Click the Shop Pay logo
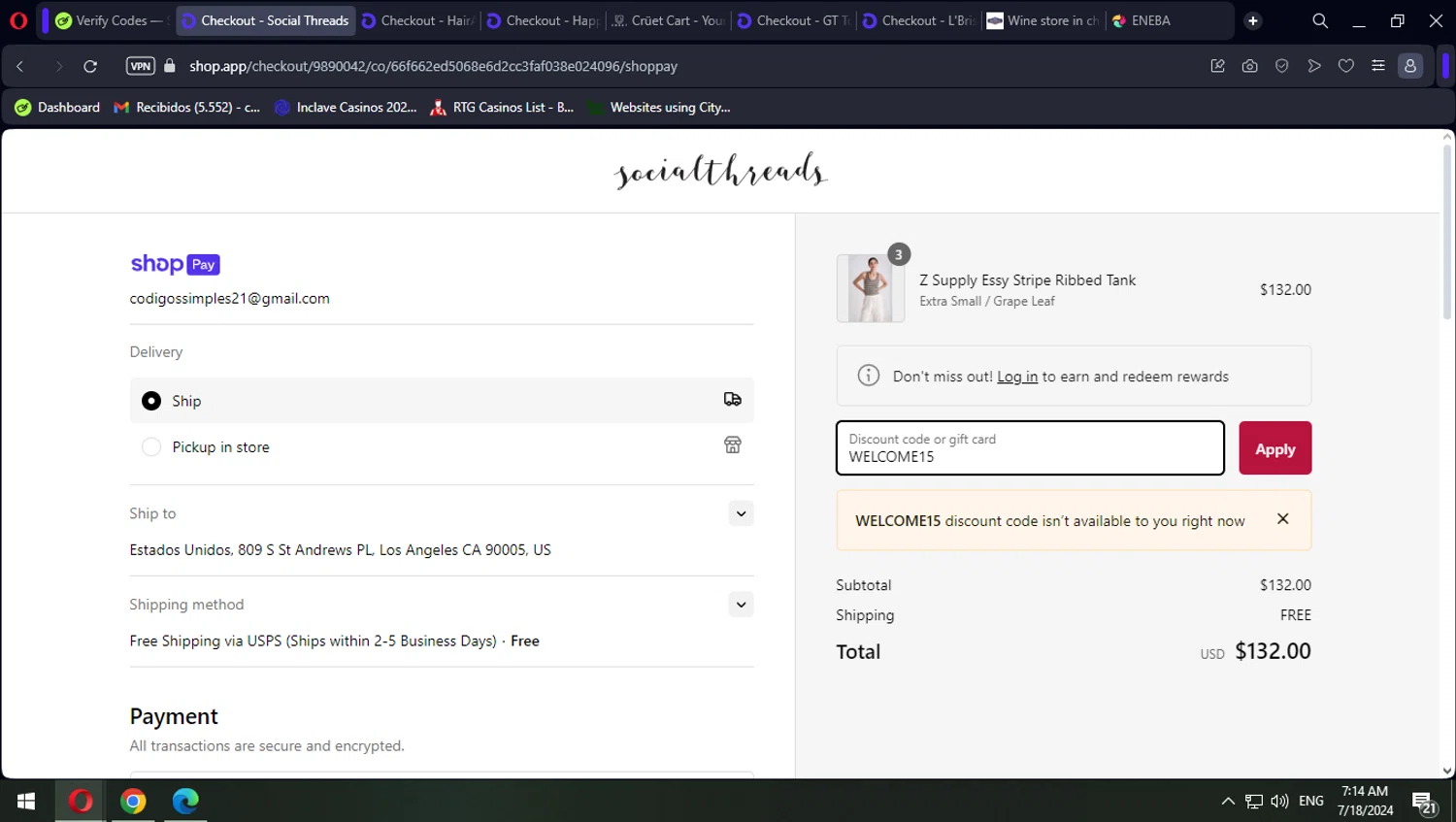 point(176,264)
